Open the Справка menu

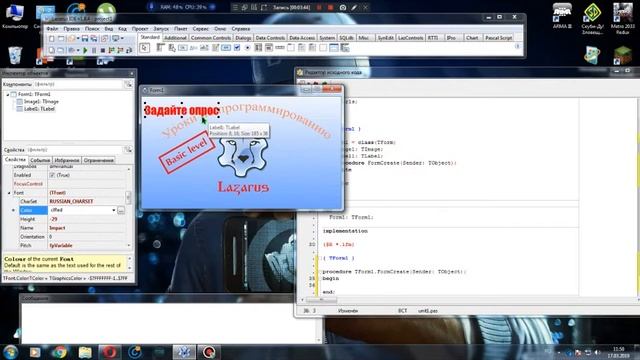tap(241, 29)
